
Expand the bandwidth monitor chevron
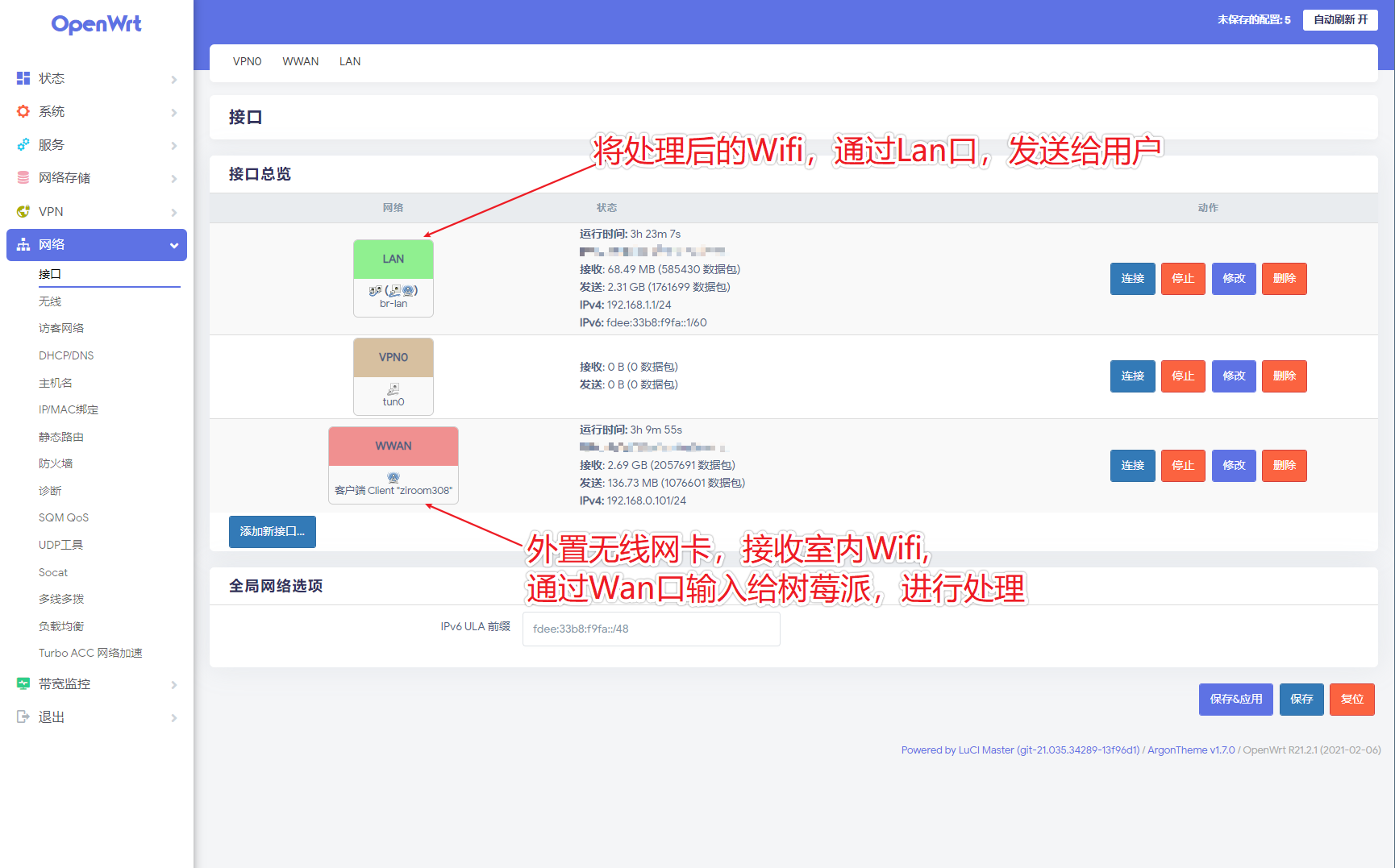coord(174,684)
